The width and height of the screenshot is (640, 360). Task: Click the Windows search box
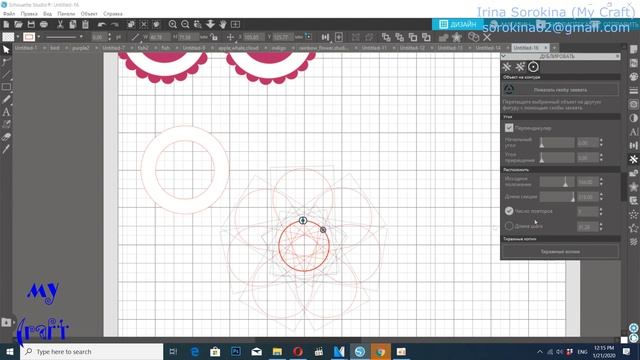(91, 351)
